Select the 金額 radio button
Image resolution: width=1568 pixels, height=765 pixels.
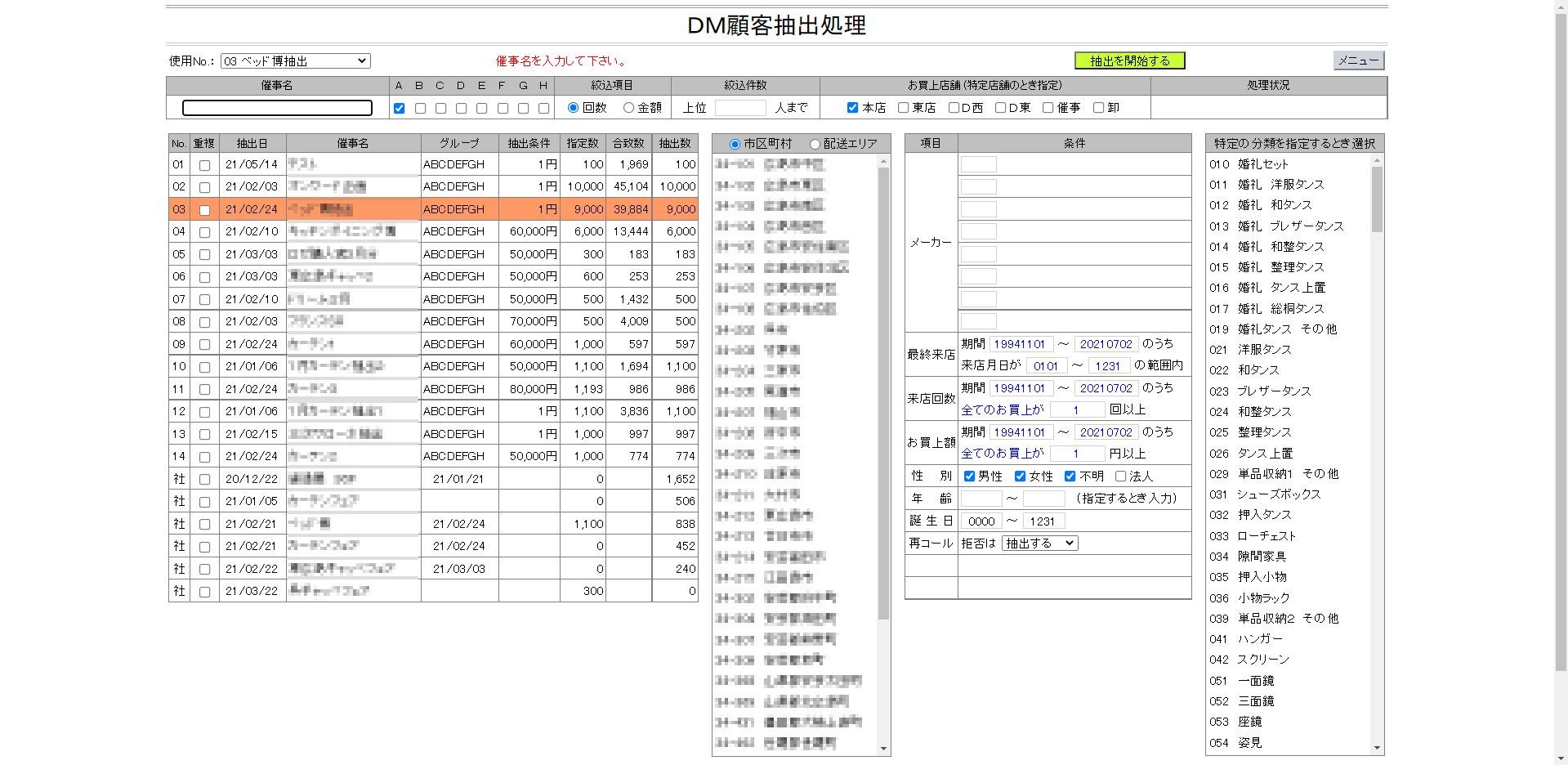coord(628,108)
